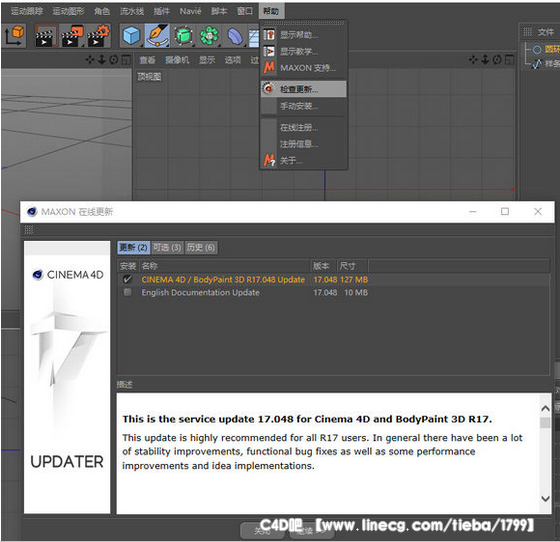Open the 运动跟踪 menu
Image resolution: width=560 pixels, height=542 pixels.
coord(27,11)
